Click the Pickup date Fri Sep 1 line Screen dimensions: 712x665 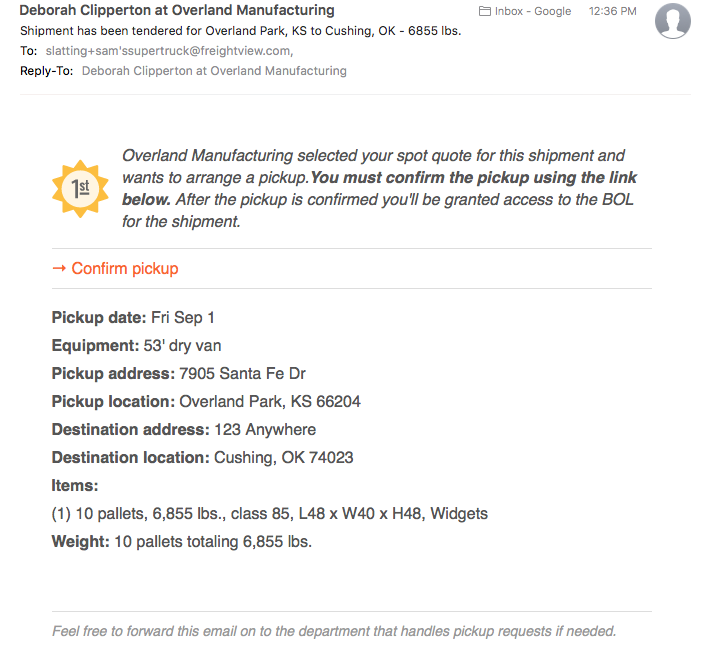(133, 318)
